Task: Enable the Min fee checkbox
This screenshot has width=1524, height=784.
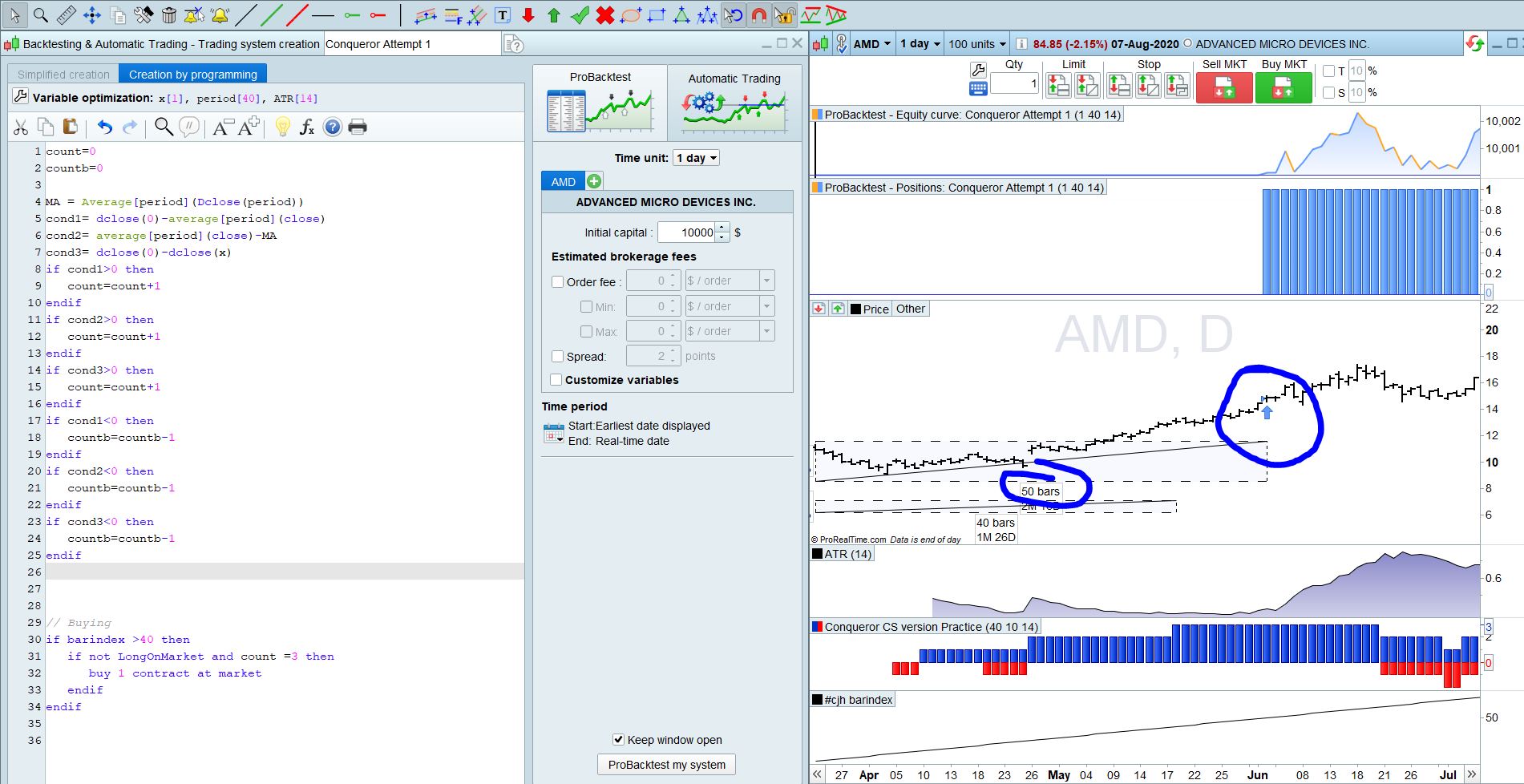Action: click(x=586, y=306)
